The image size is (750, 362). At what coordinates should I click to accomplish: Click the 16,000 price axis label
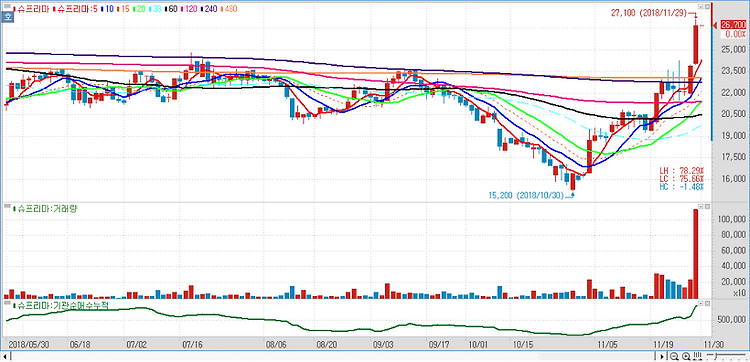(x=733, y=179)
